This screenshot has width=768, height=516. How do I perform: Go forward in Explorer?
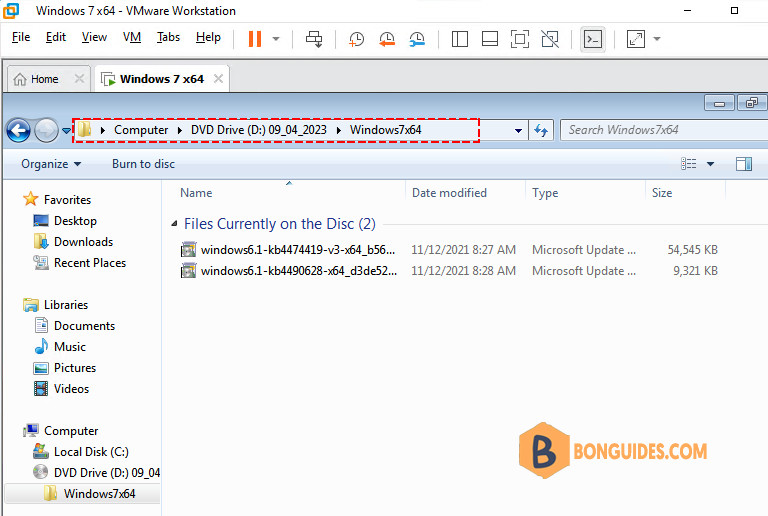pyautogui.click(x=46, y=130)
